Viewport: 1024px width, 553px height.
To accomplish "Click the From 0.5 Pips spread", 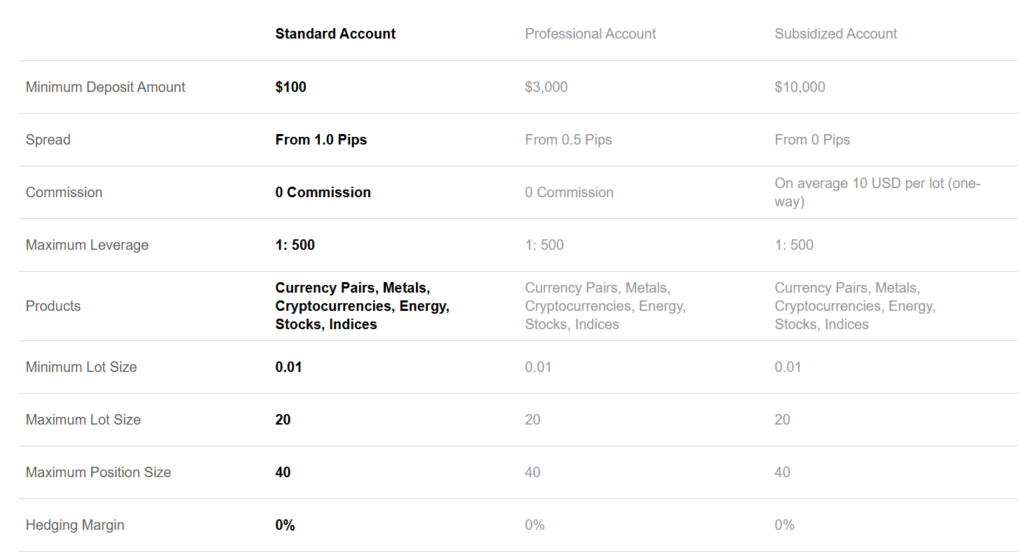I will tap(568, 140).
